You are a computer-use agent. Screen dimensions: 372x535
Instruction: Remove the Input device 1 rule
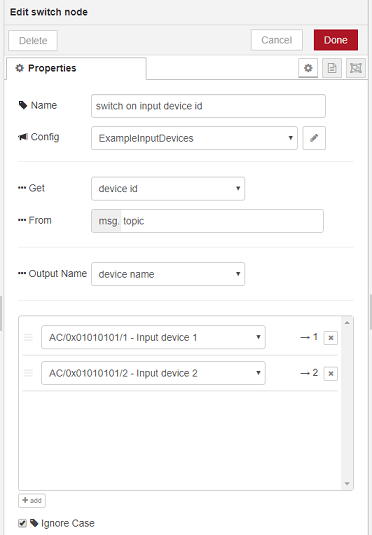[330, 338]
